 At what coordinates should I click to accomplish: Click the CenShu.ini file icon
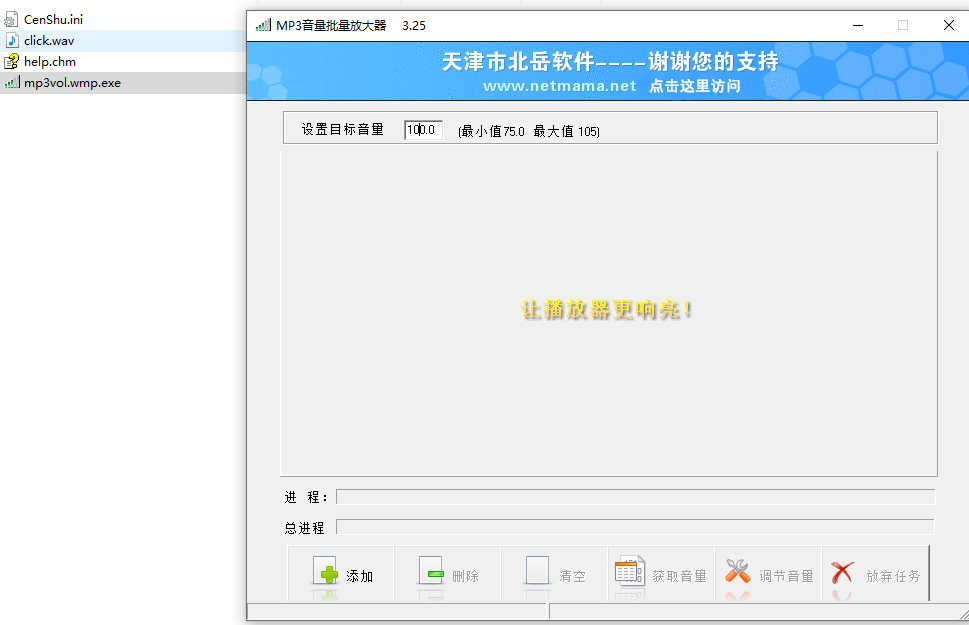tap(11, 20)
